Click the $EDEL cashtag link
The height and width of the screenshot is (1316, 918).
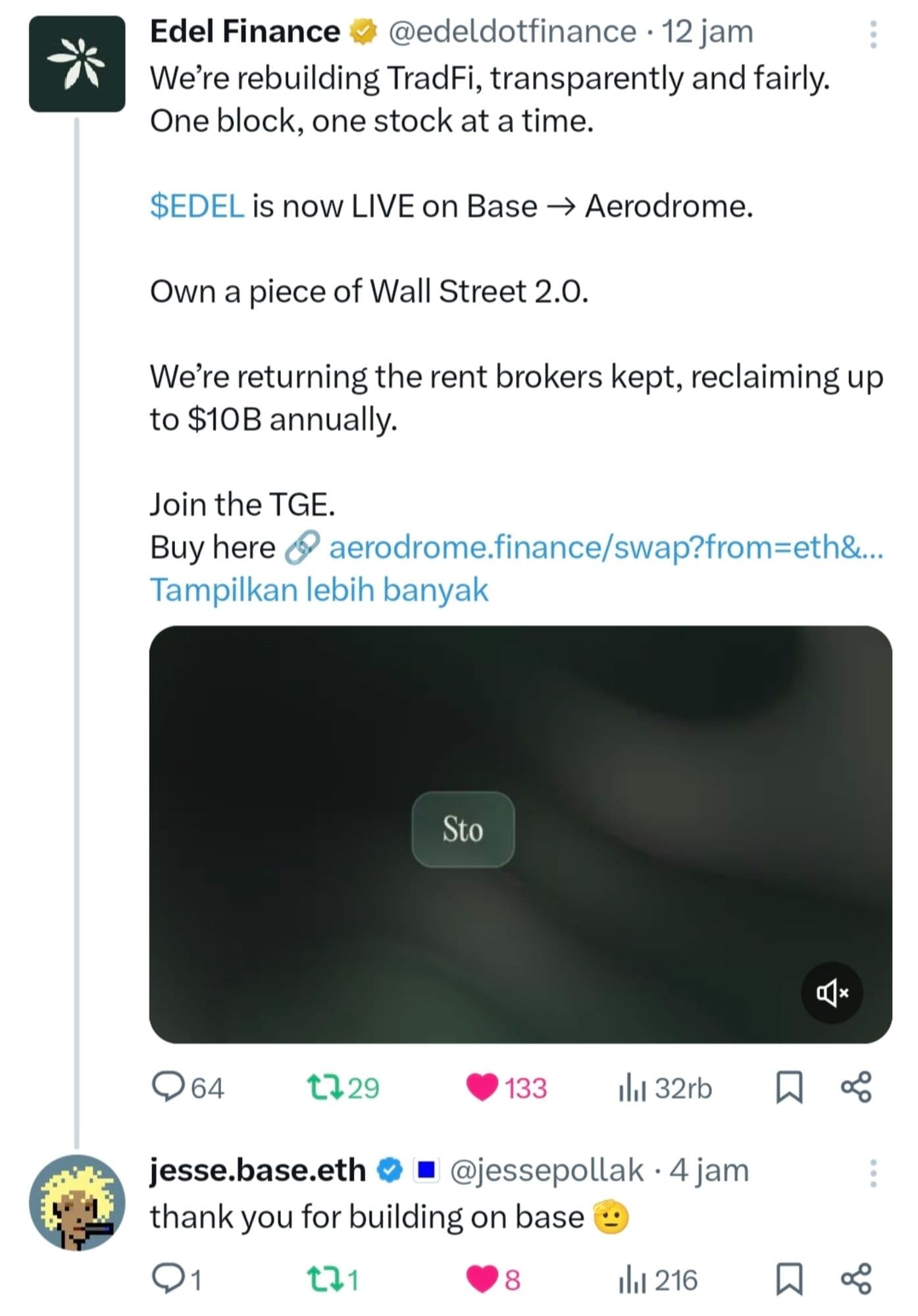click(x=197, y=207)
